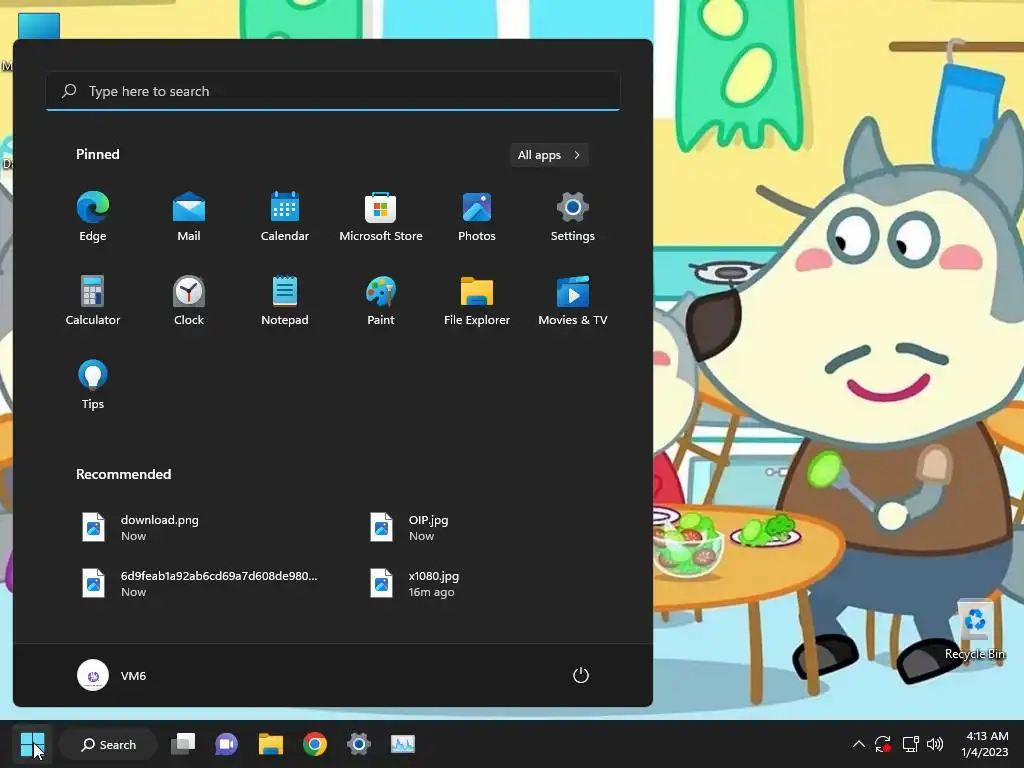Open the clock showing 4:13 AM
This screenshot has height=768, width=1024.
click(985, 744)
